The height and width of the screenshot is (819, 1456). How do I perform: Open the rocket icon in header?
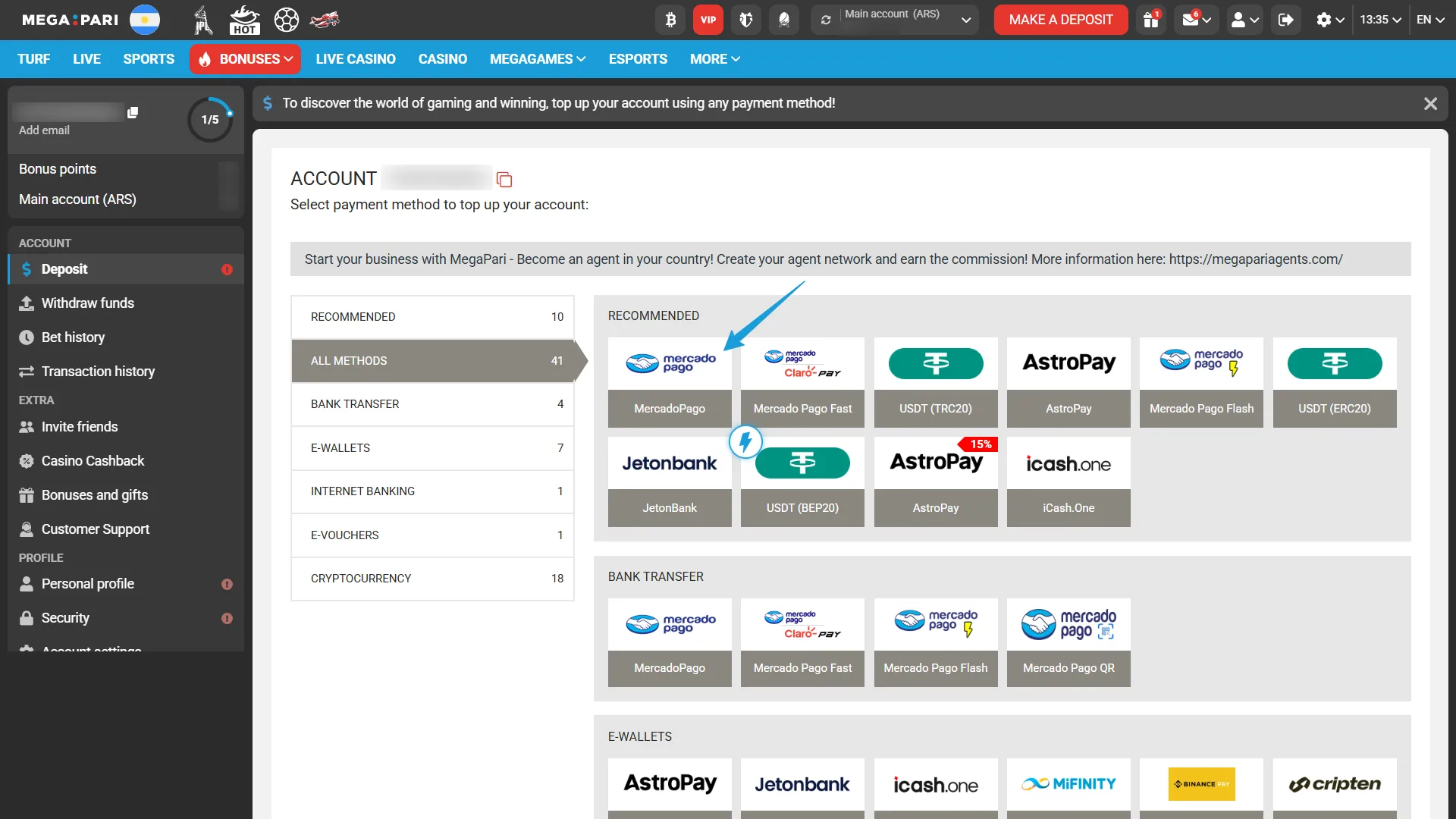pos(784,20)
